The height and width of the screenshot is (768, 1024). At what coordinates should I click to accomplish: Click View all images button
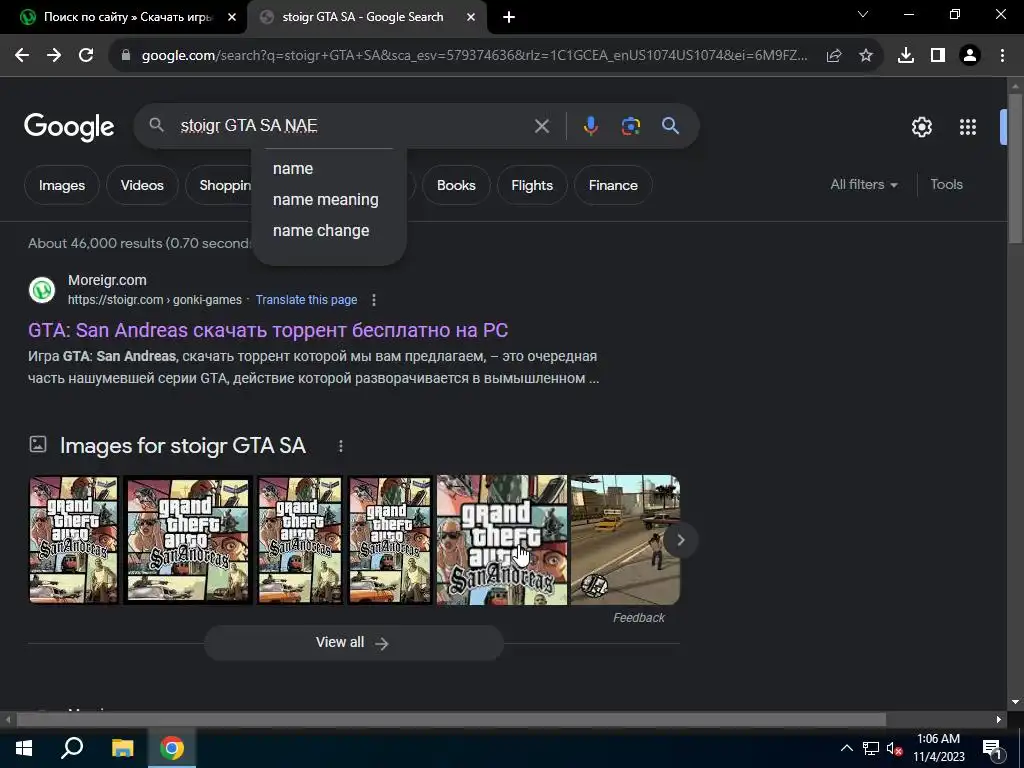[353, 643]
